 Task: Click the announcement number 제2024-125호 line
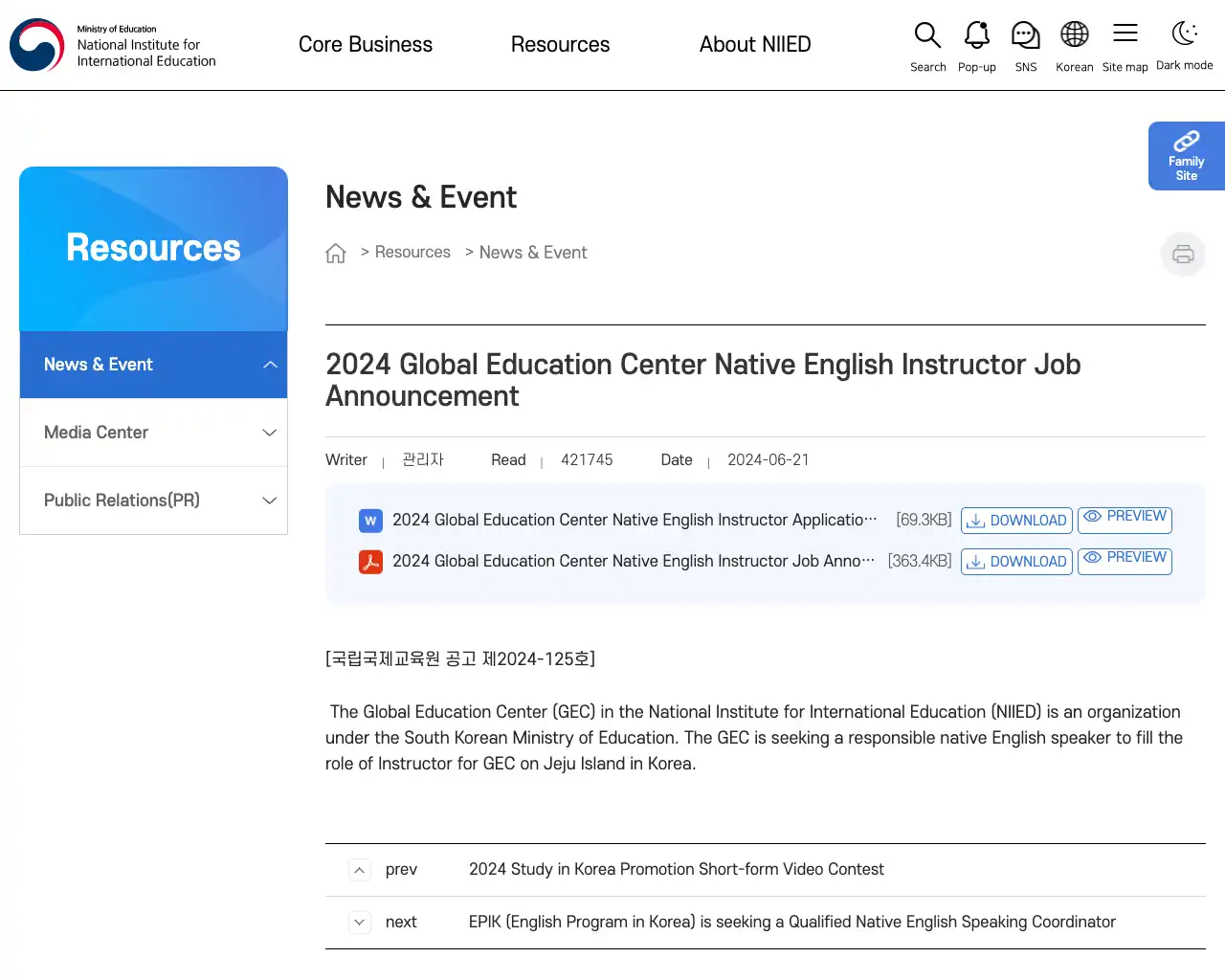(x=460, y=659)
